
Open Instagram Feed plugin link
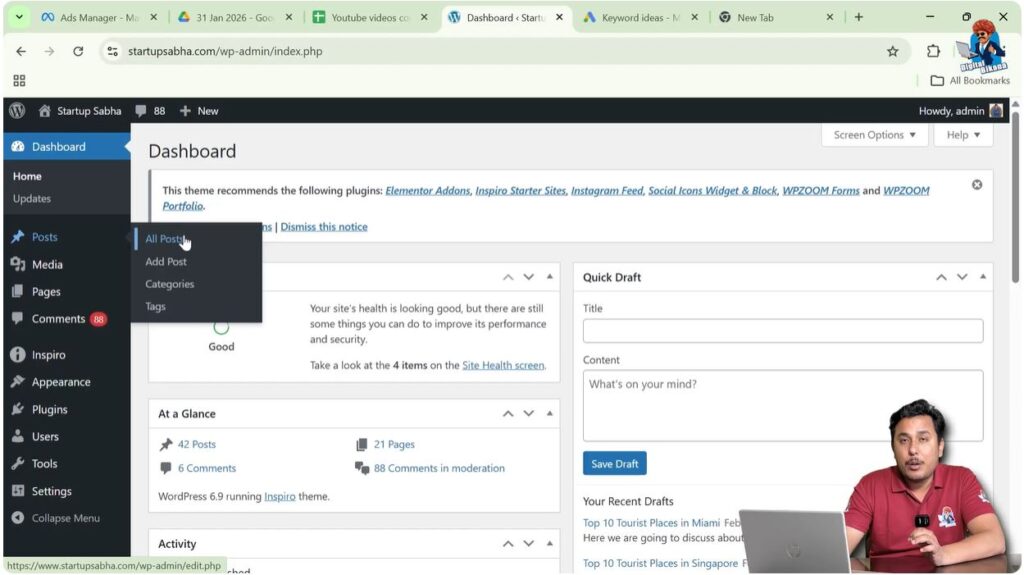click(607, 190)
